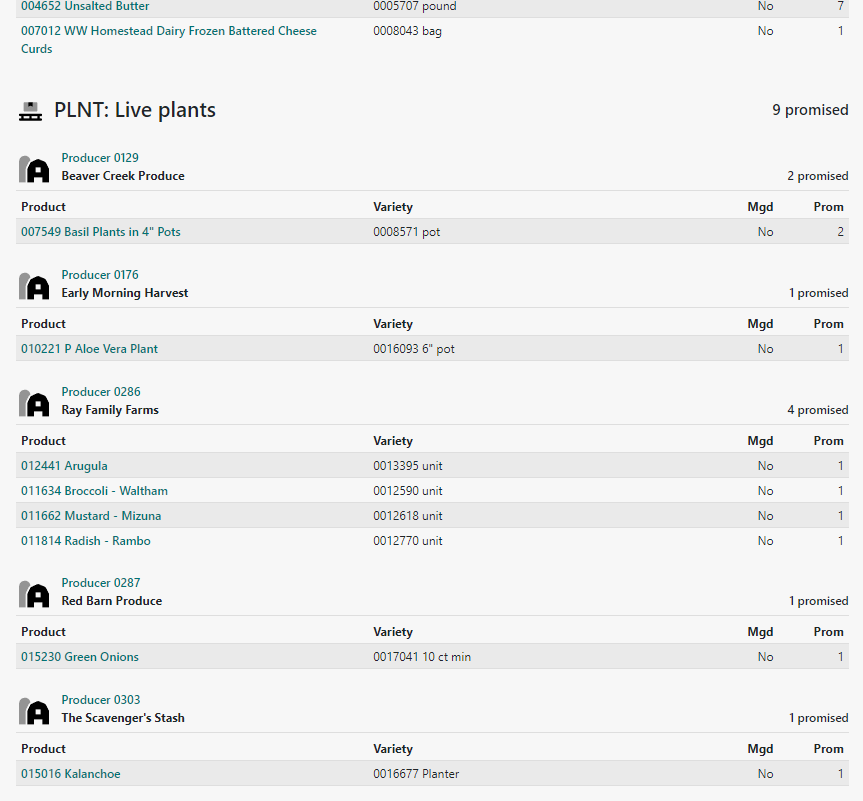Open 011634 Broccoli - Waltham product
The image size is (863, 801).
(94, 491)
